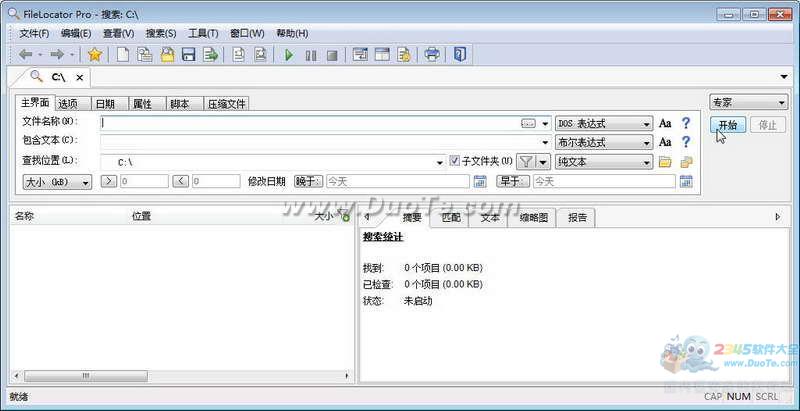Print results using printer icon

click(432, 55)
